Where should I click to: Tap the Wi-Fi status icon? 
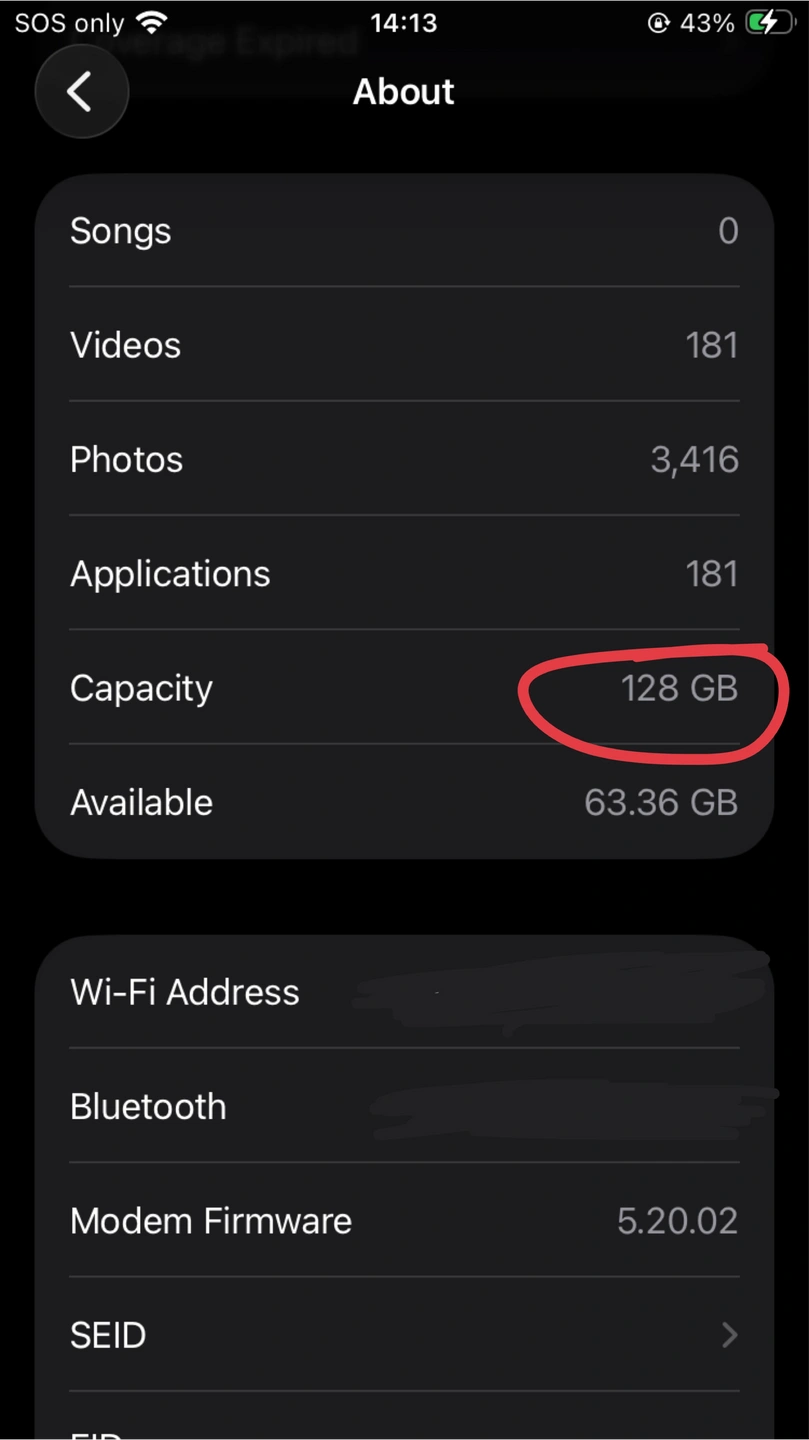tap(152, 22)
